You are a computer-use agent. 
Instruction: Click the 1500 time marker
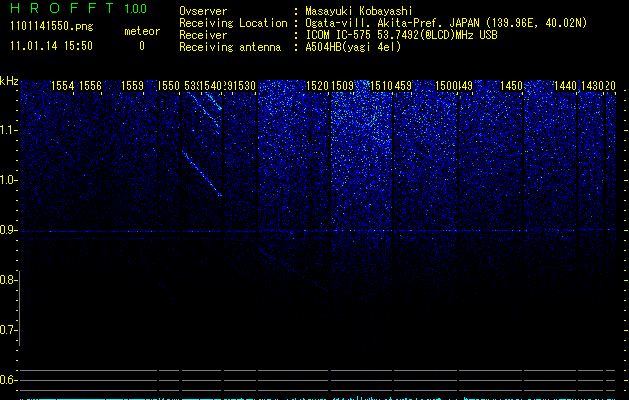446,86
